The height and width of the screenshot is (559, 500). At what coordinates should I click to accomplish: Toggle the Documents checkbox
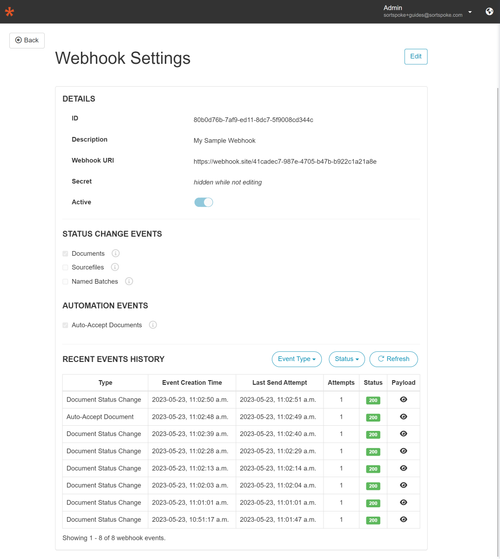(x=65, y=254)
